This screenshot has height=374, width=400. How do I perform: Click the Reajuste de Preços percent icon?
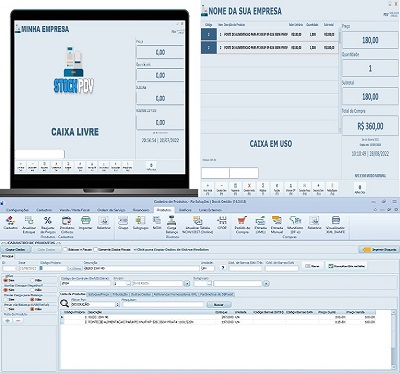48,226
